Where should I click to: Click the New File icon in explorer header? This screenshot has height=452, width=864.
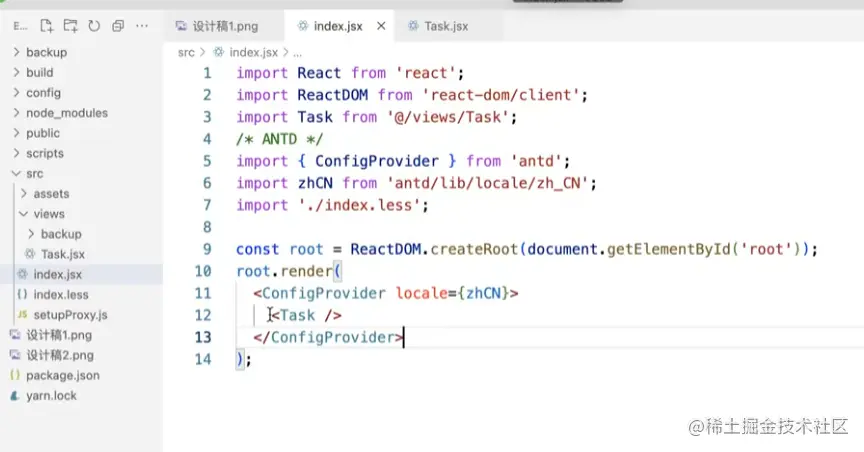click(x=47, y=26)
